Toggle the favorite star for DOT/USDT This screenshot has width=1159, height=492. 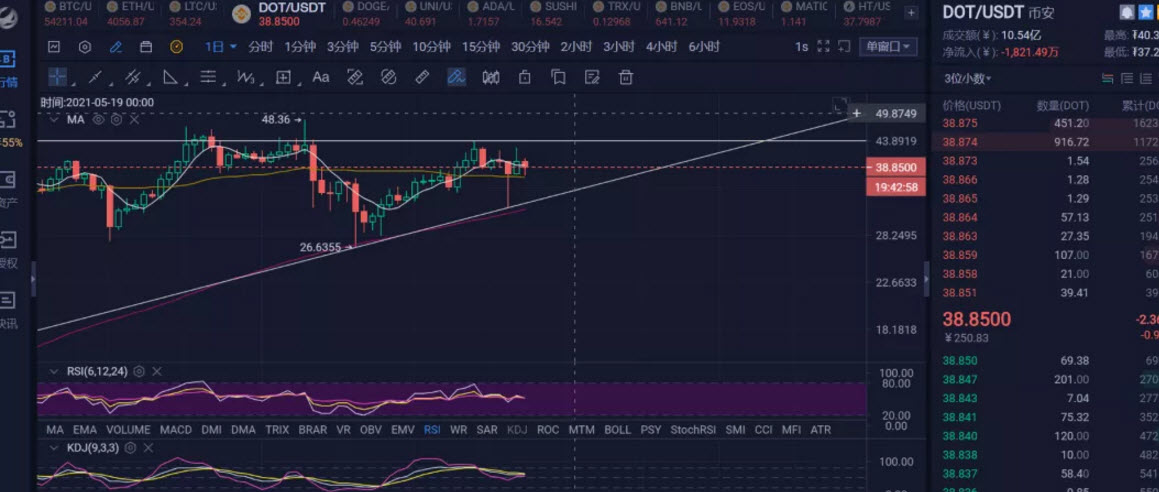coord(1146,13)
